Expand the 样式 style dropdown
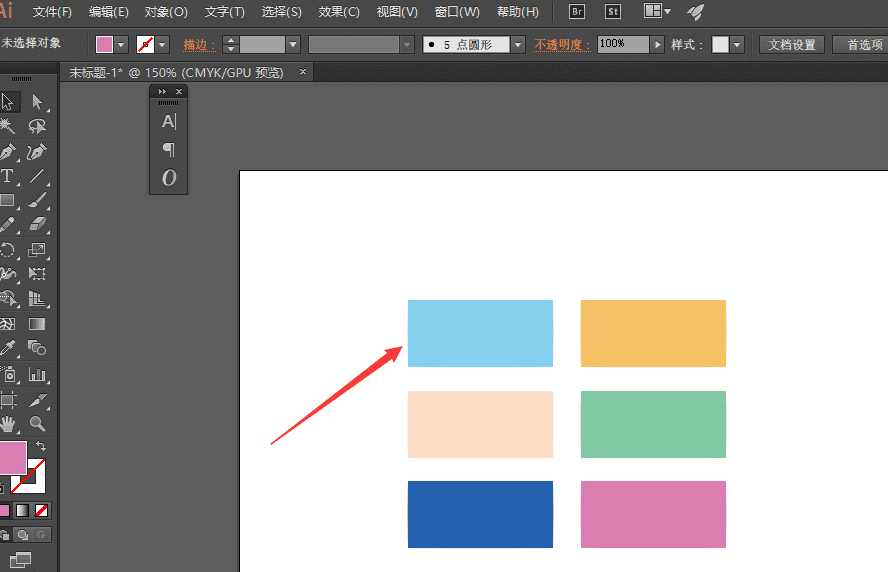The width and height of the screenshot is (888, 572). [x=737, y=45]
